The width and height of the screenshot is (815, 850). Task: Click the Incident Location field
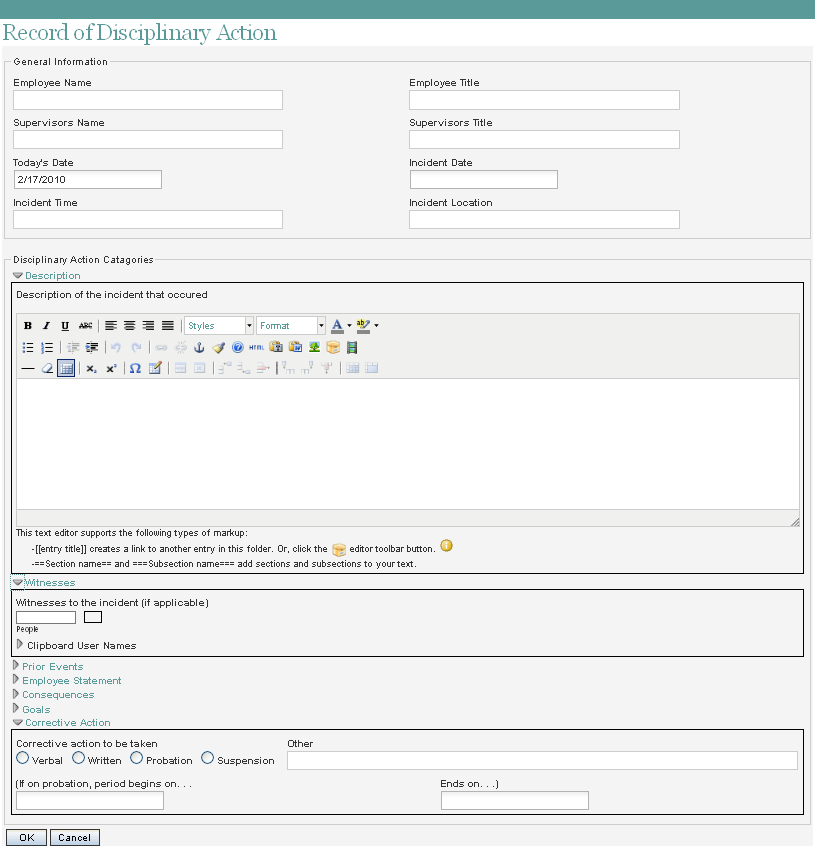pos(544,220)
